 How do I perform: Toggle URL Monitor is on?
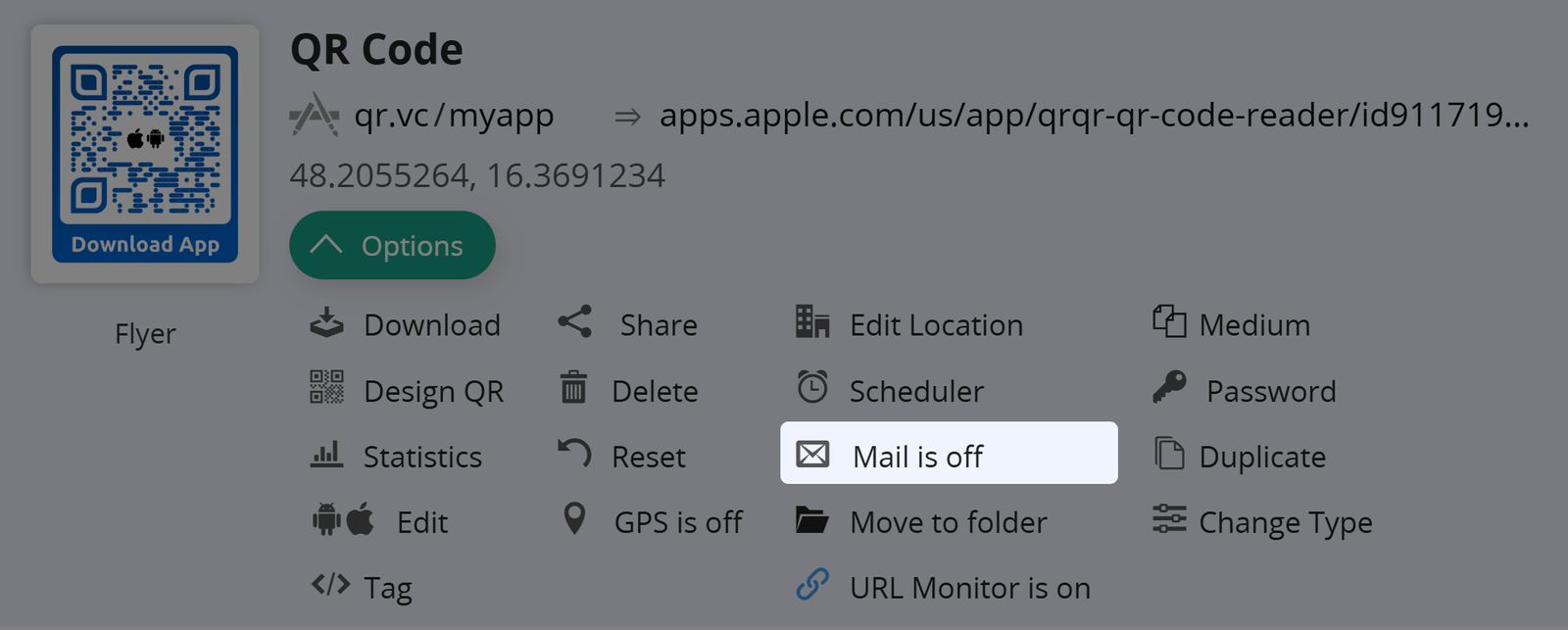pyautogui.click(x=968, y=588)
